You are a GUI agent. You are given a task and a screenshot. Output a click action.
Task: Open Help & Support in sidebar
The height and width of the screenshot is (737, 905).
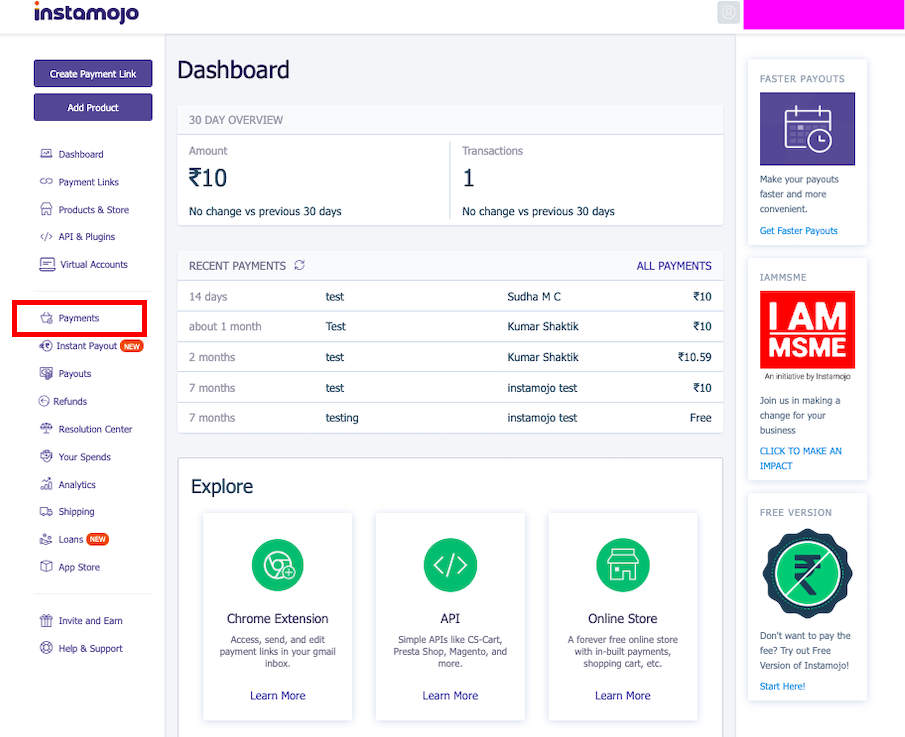(x=91, y=648)
